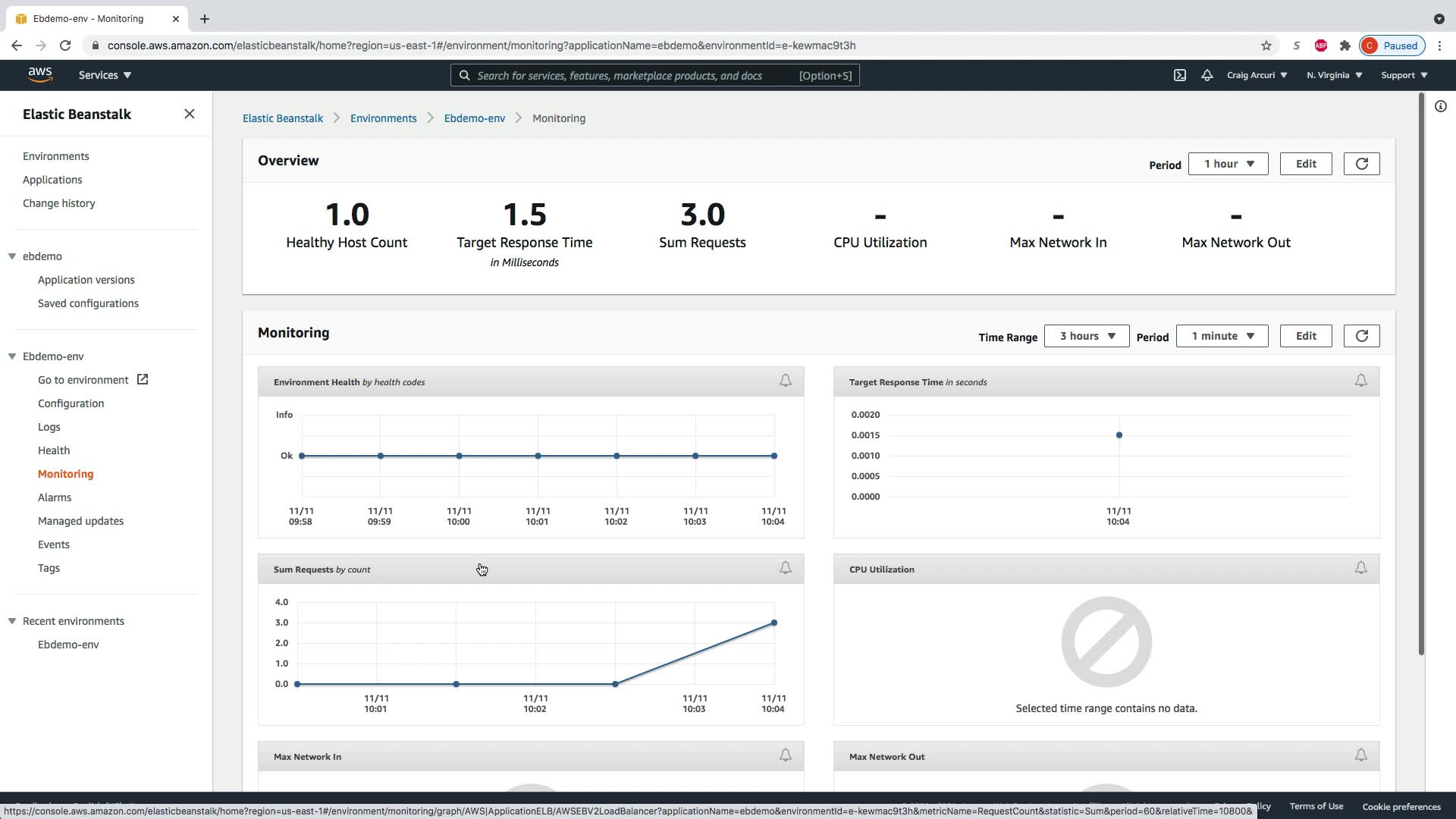
Task: Click the page vertical scrollbar
Action: [x=1421, y=379]
